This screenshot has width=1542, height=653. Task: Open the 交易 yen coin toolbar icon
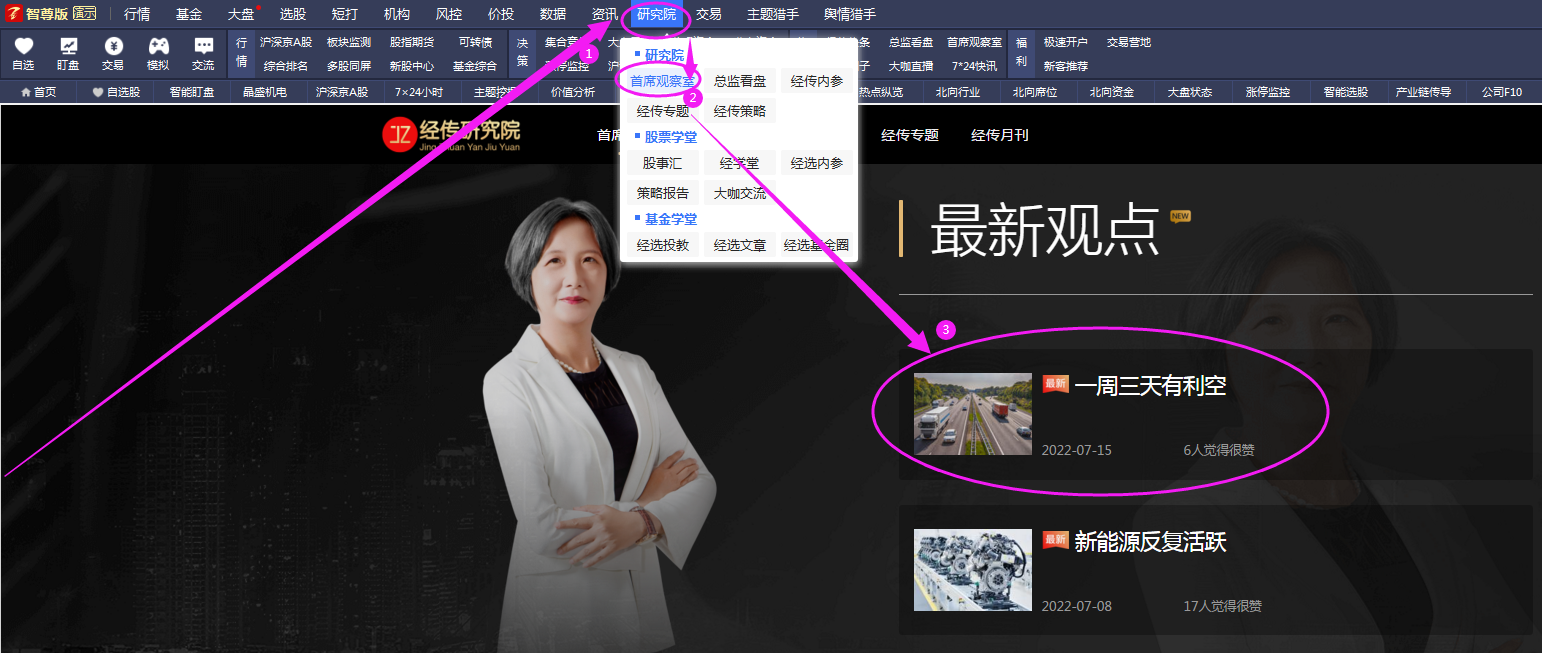[x=113, y=53]
